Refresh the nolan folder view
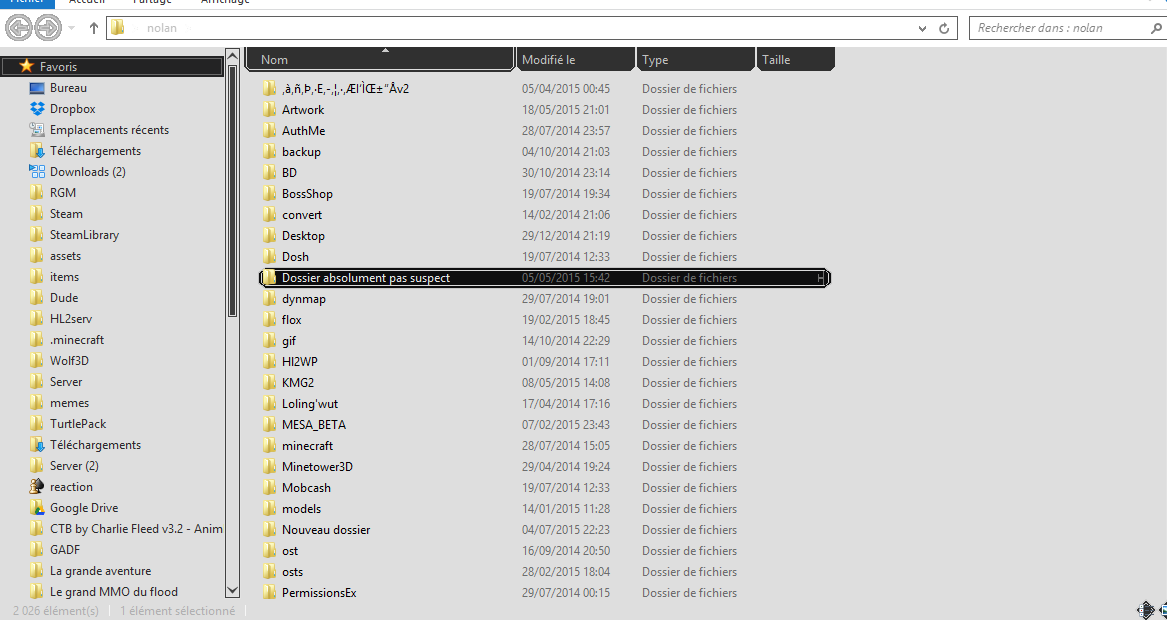 pyautogui.click(x=943, y=29)
